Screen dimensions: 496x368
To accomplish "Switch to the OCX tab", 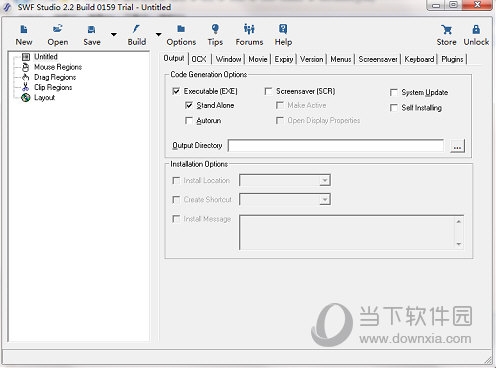I will point(199,59).
